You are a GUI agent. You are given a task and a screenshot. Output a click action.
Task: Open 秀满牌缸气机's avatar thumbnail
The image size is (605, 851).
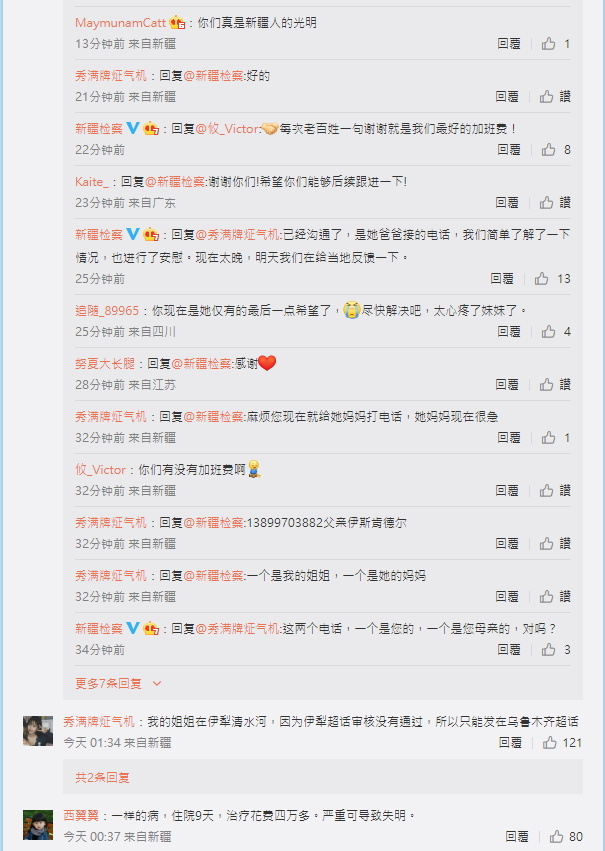click(38, 731)
